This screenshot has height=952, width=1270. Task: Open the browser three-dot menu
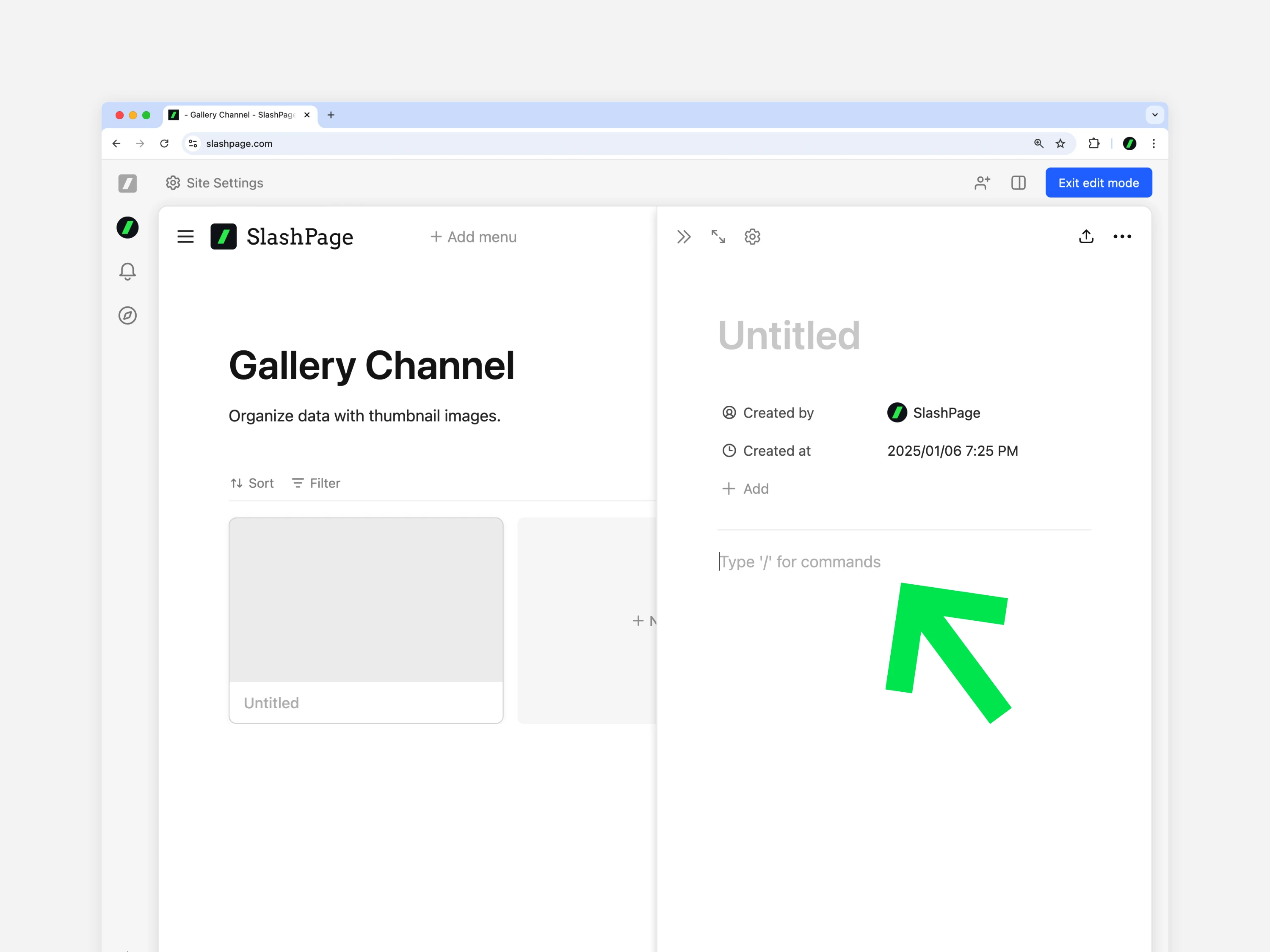coord(1154,143)
